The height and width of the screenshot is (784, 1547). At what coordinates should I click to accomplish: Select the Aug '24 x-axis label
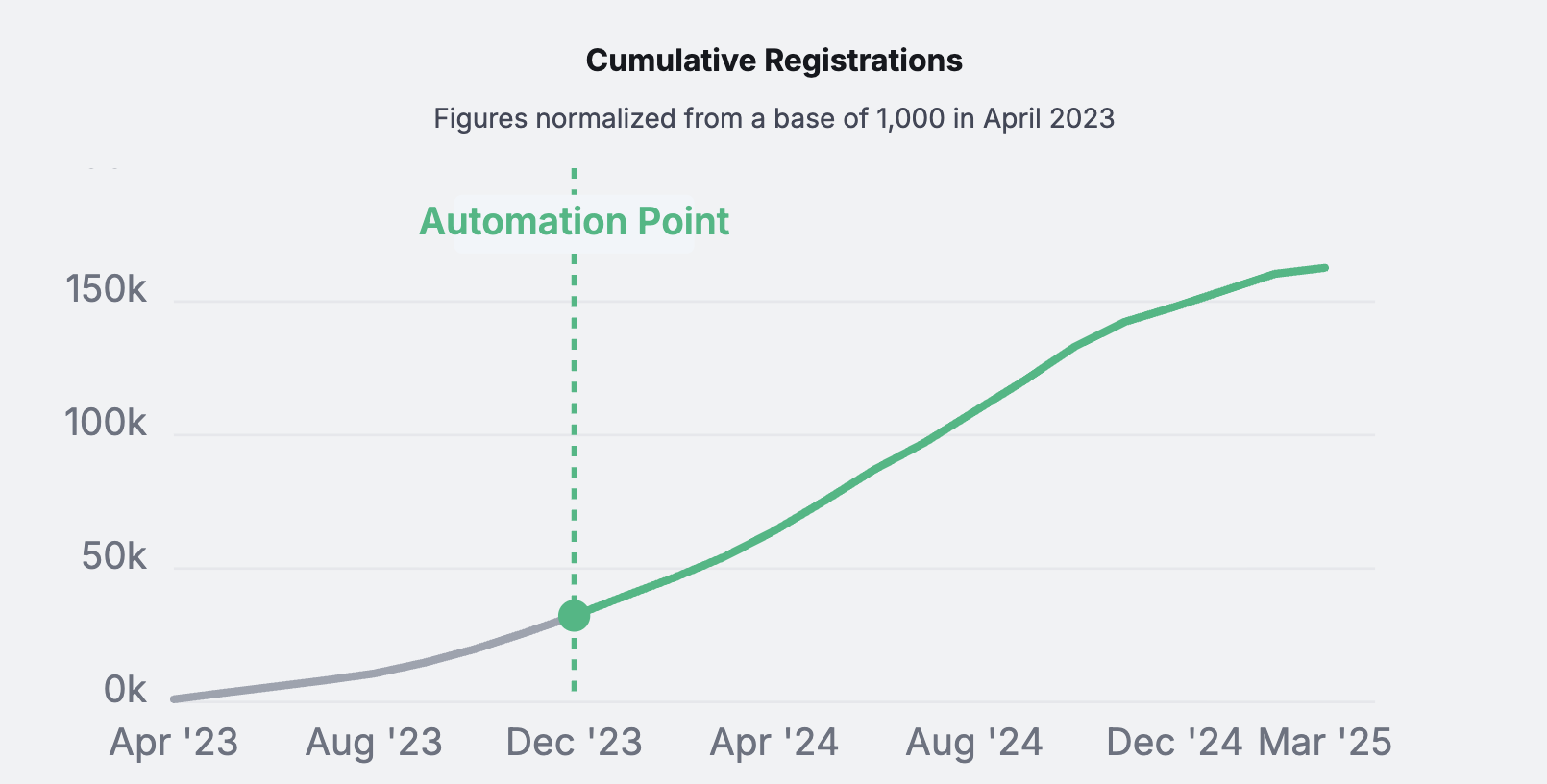[x=974, y=743]
